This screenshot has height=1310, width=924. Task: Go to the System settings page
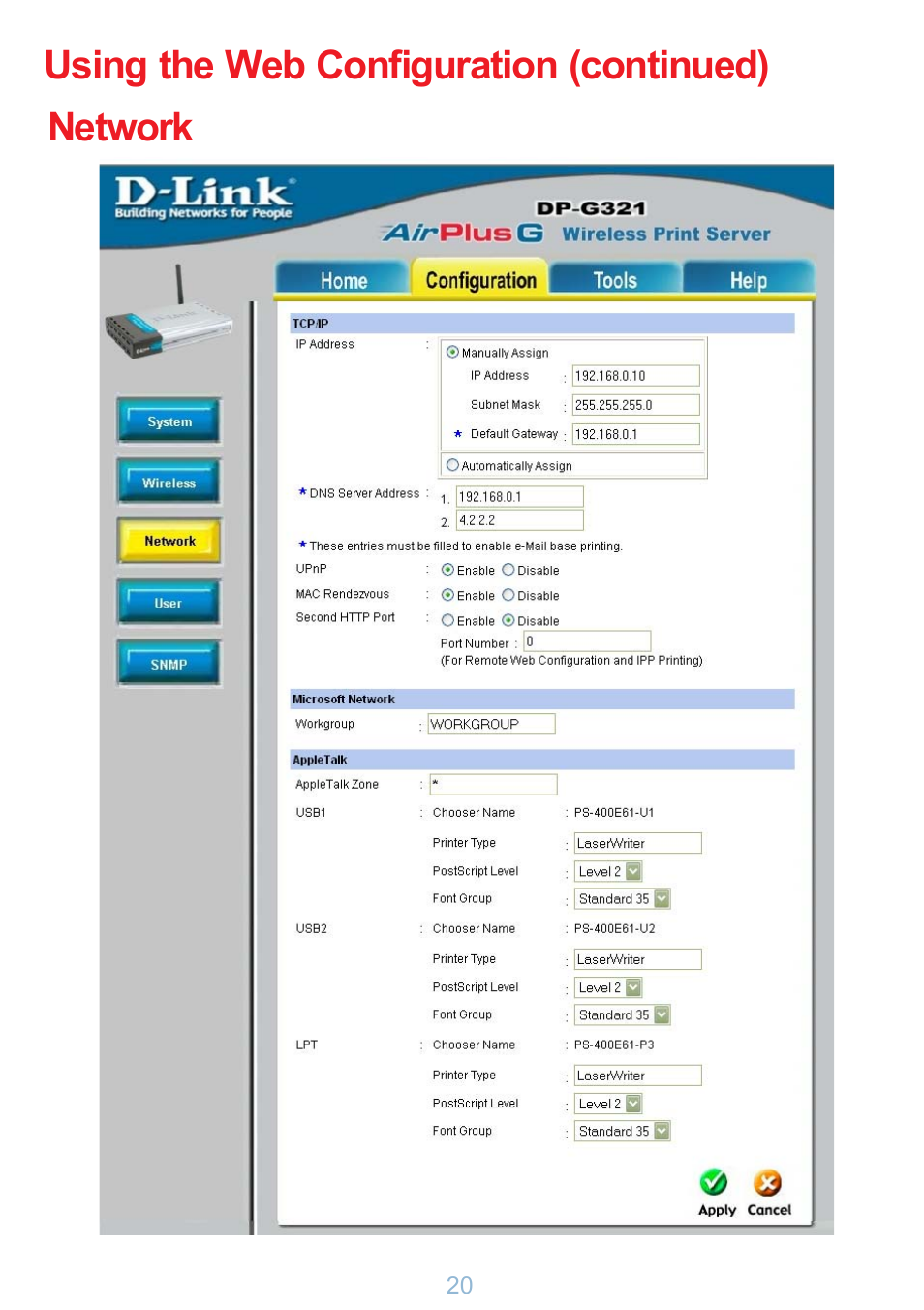pos(169,421)
